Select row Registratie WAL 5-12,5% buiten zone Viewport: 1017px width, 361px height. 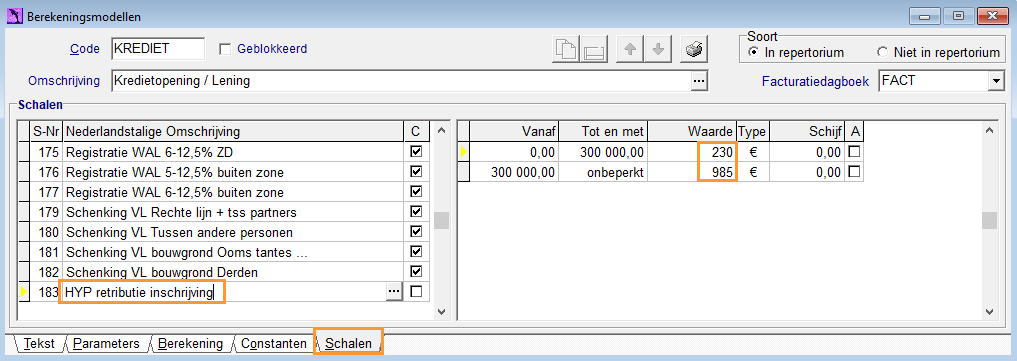click(x=233, y=172)
